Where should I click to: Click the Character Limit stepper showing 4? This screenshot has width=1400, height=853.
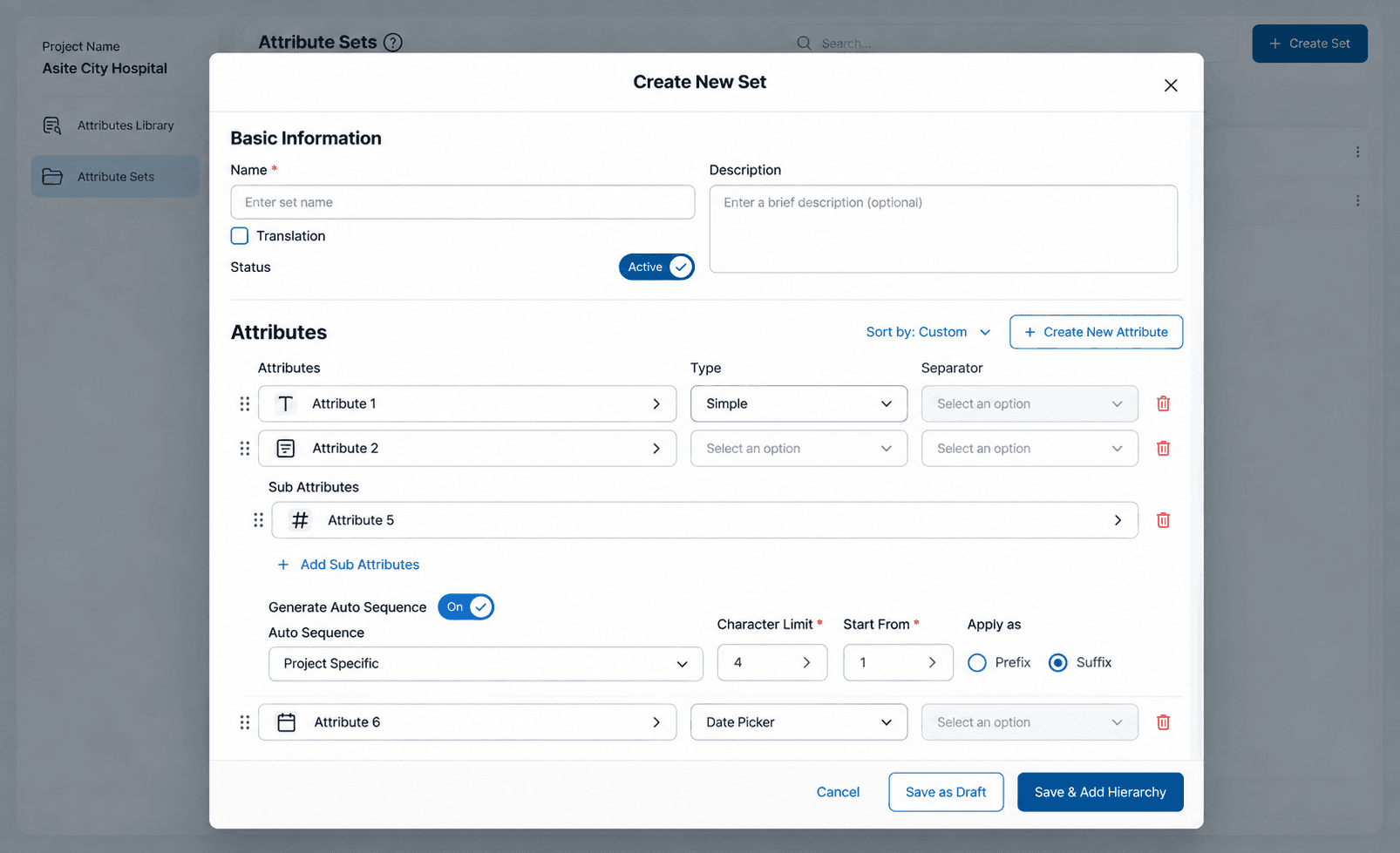pos(772,663)
